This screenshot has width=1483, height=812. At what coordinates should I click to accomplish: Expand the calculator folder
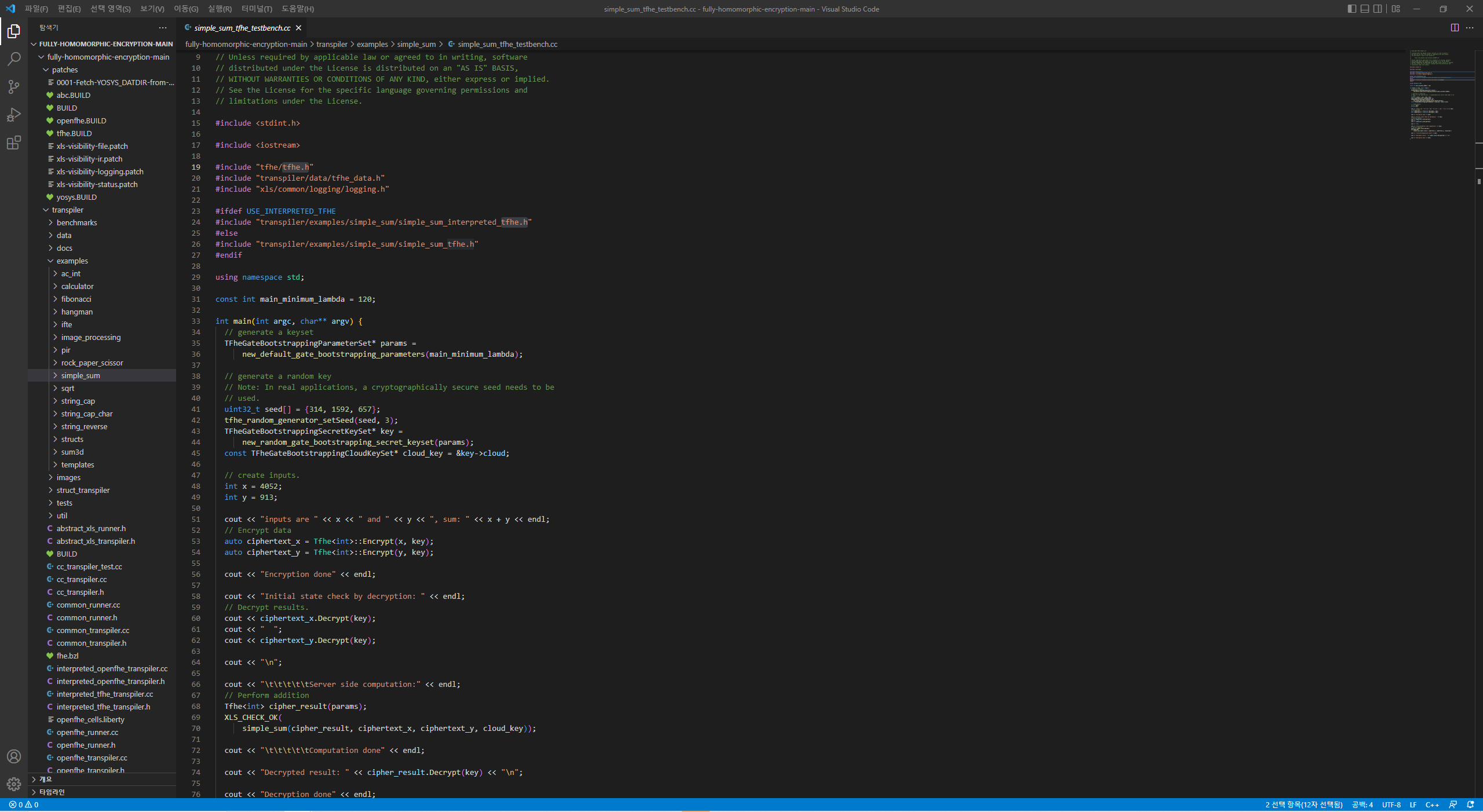pos(77,286)
